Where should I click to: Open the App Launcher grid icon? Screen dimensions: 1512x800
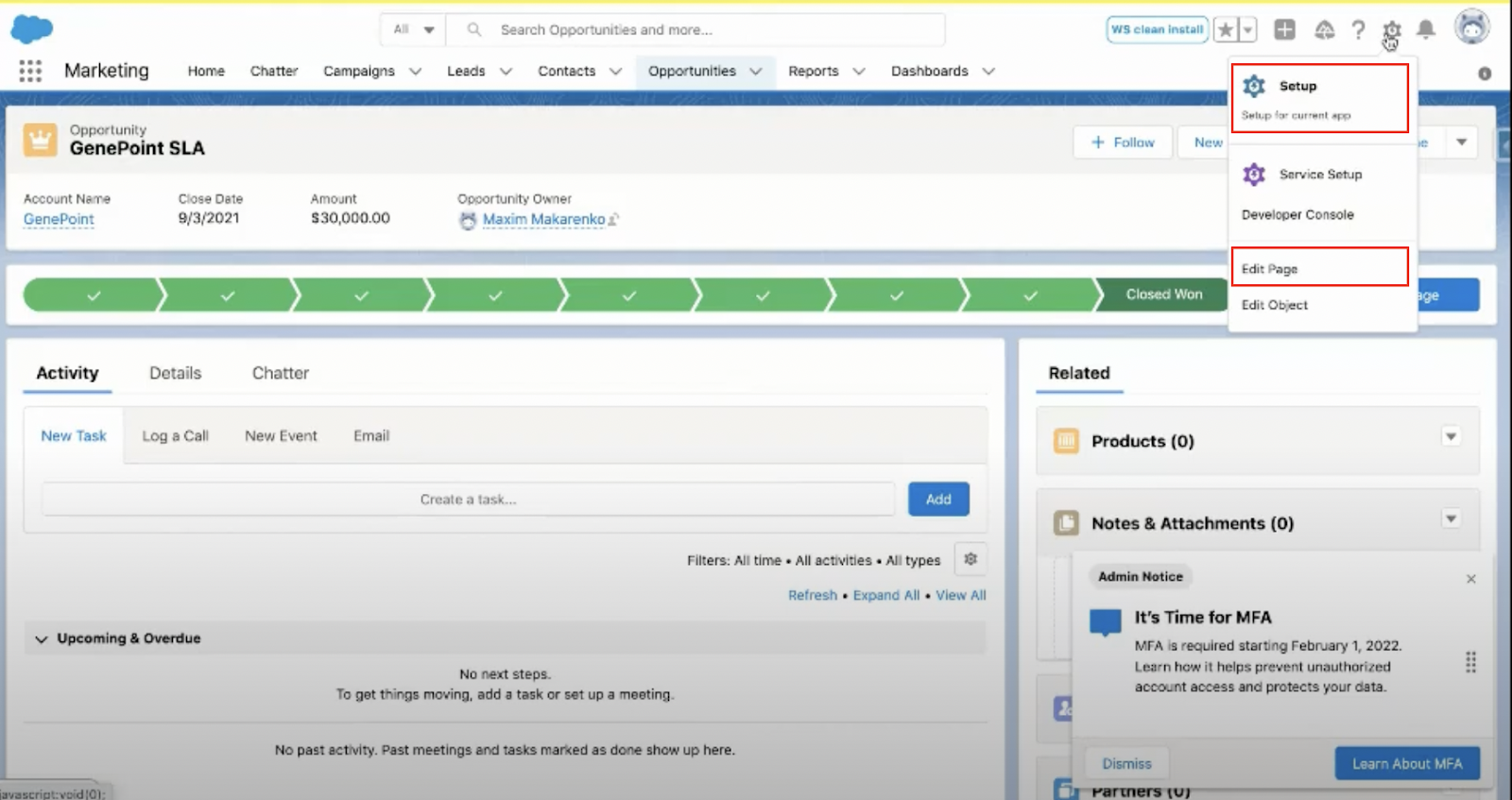(x=30, y=71)
